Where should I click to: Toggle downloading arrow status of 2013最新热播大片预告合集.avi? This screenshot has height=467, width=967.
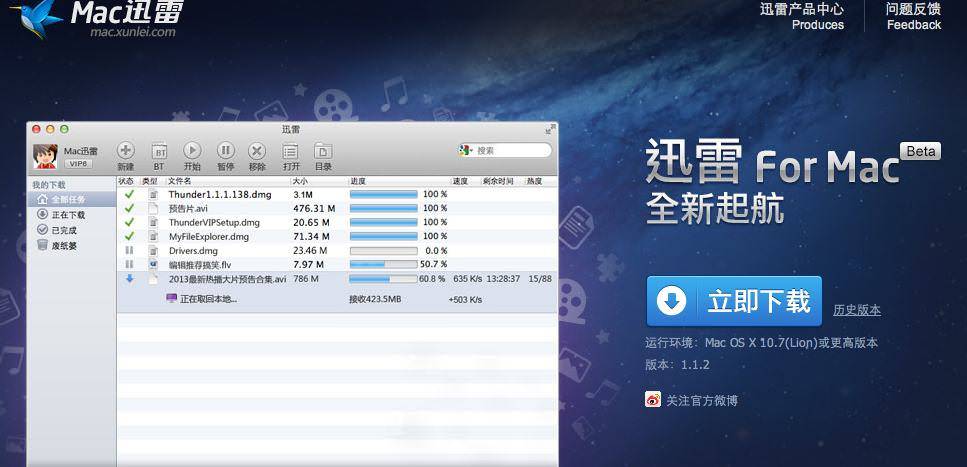pos(129,278)
